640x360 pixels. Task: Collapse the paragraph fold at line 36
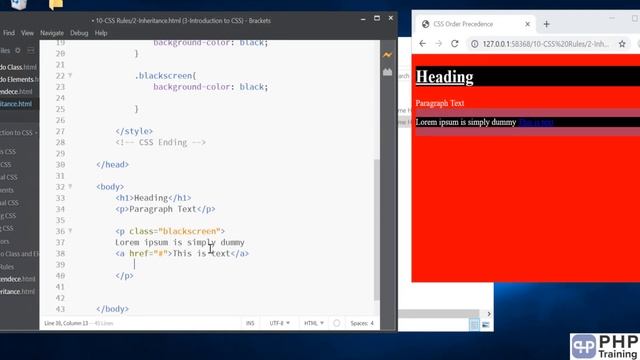pos(70,231)
